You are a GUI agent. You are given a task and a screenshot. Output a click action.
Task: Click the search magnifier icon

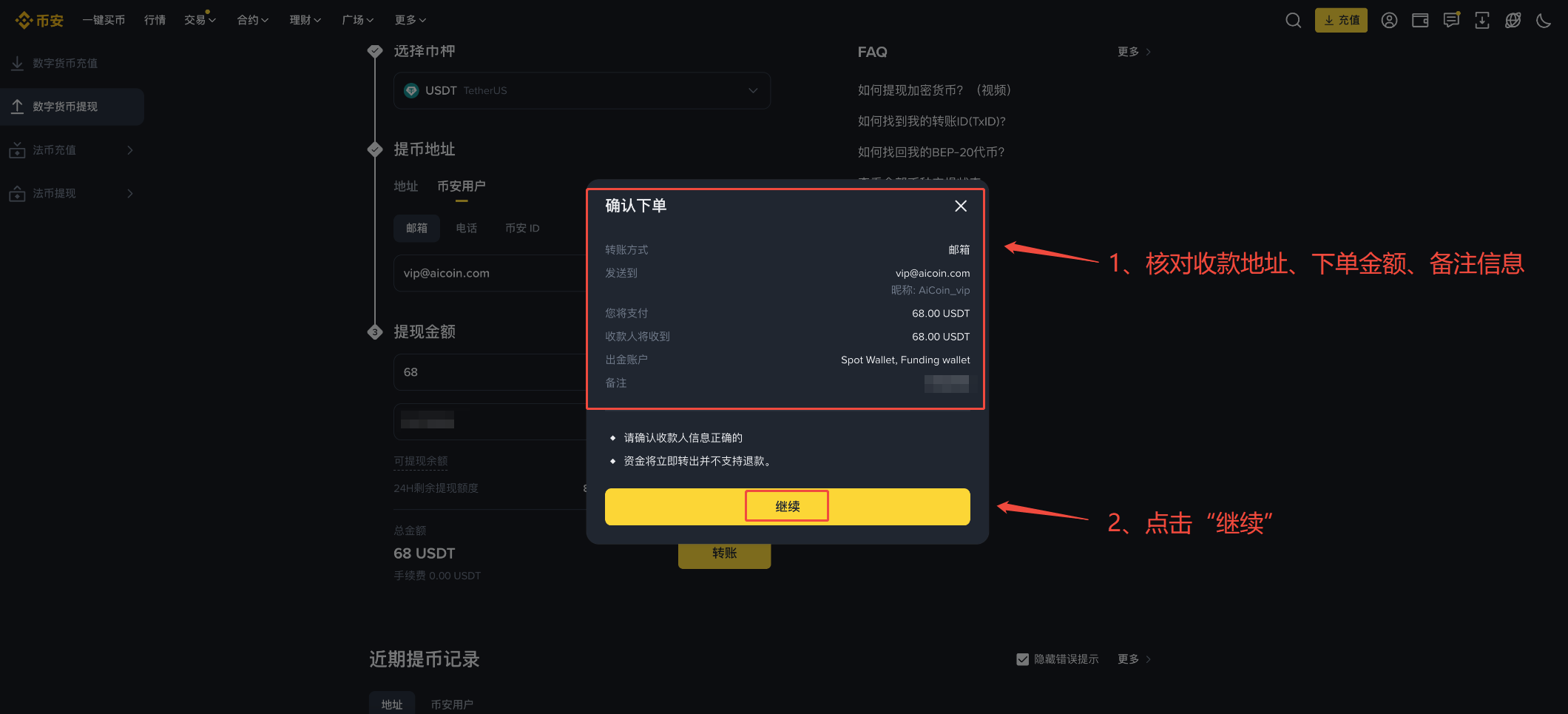(x=1293, y=20)
